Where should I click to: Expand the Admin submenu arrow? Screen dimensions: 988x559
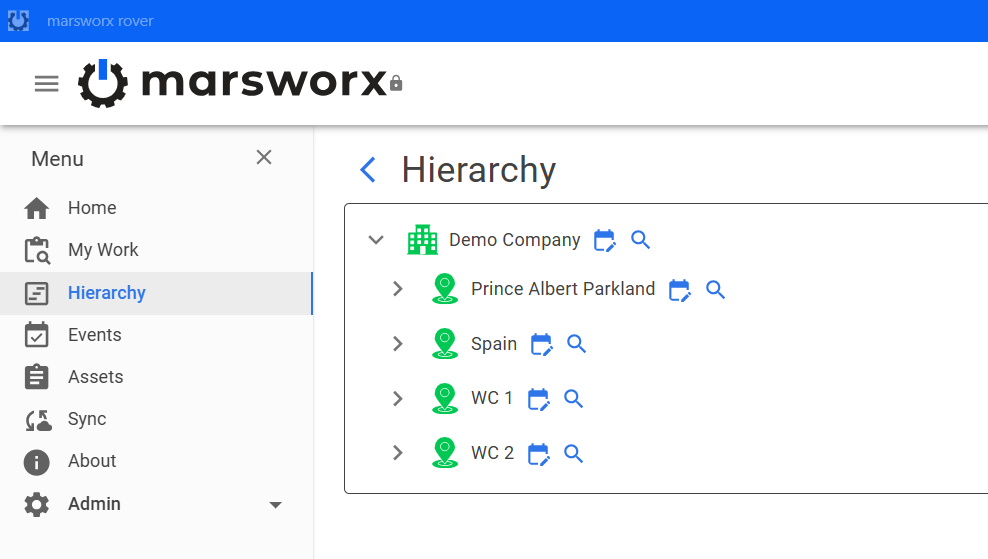[275, 505]
